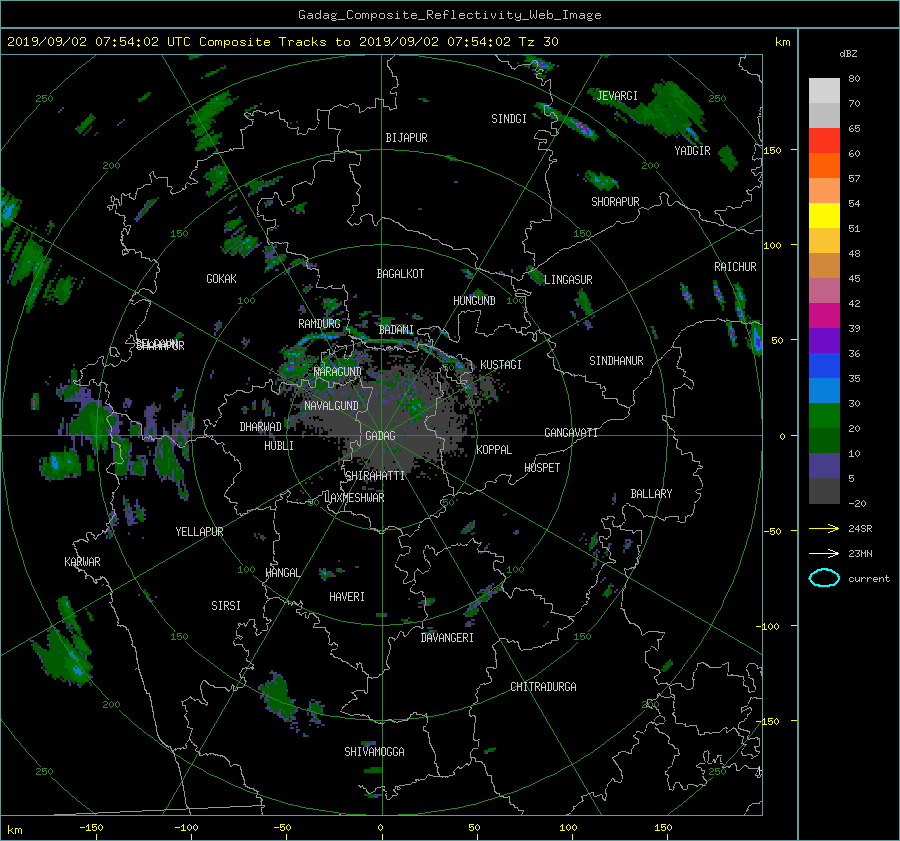This screenshot has height=841, width=900.
Task: Click the 'dBZ' legend heading
Action: click(848, 53)
